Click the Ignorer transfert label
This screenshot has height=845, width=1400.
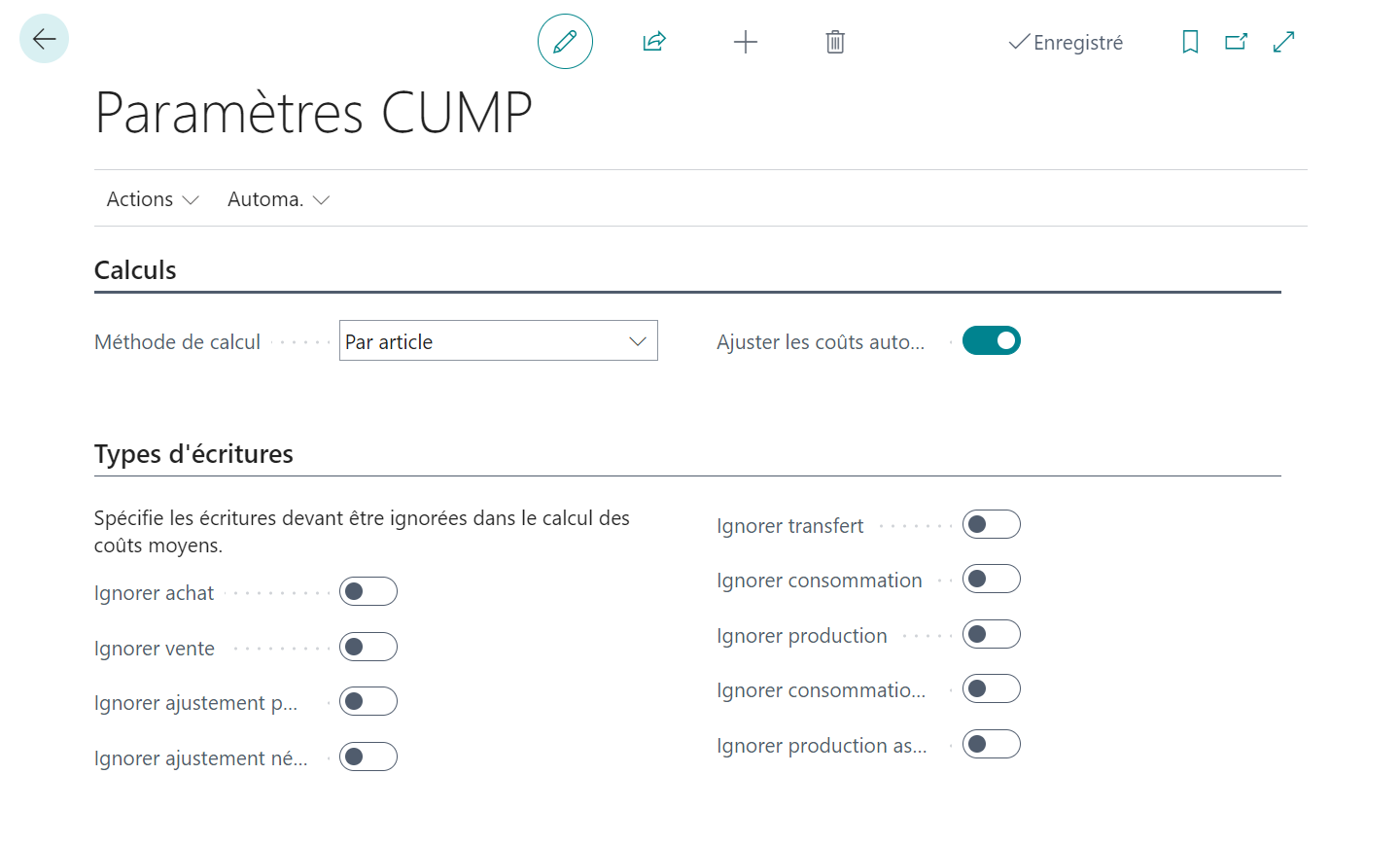point(789,526)
